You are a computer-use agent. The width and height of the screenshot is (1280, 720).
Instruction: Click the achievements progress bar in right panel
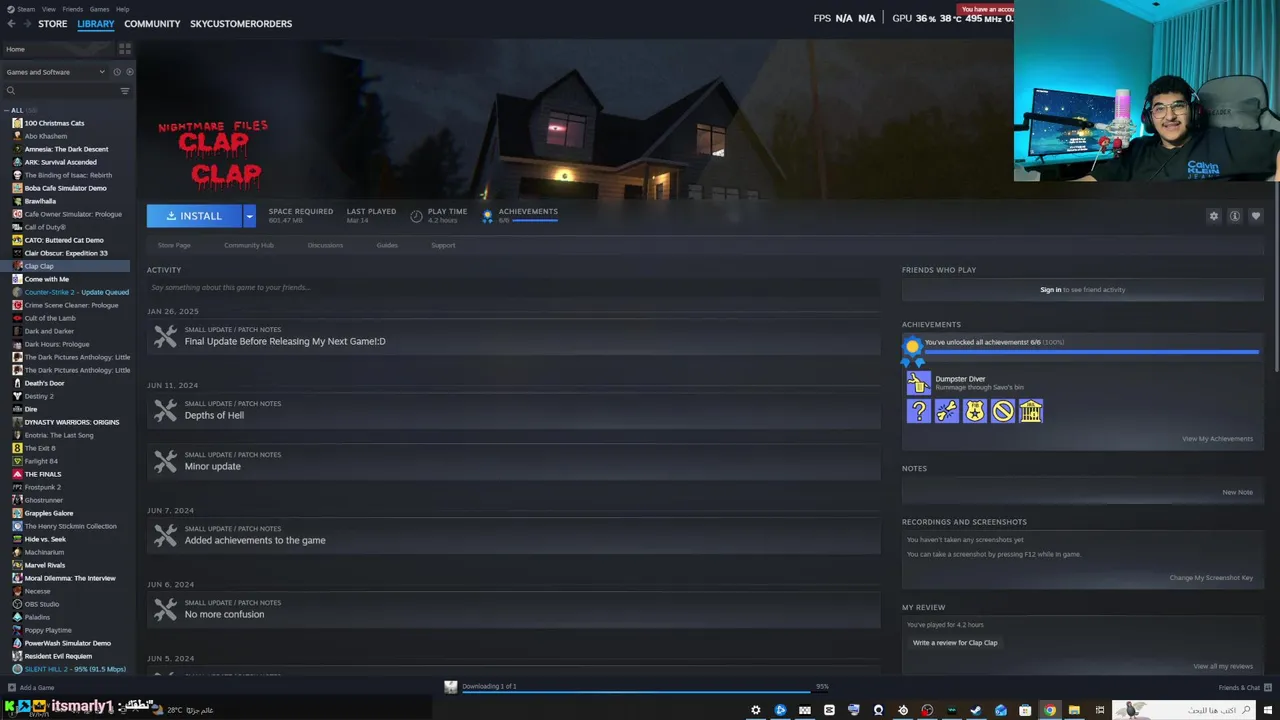(1092, 352)
